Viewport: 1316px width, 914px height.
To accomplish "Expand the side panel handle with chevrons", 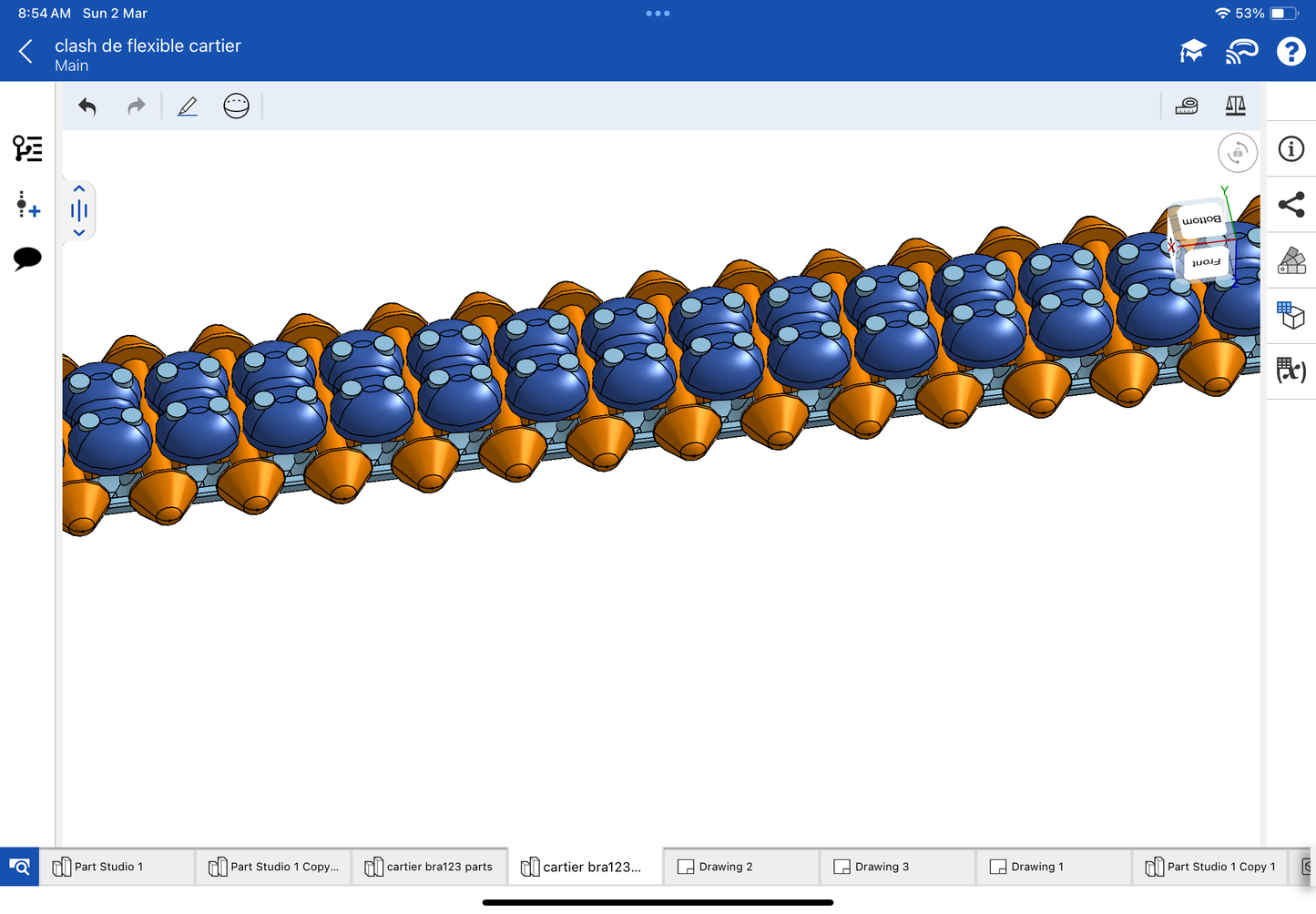I will point(79,210).
